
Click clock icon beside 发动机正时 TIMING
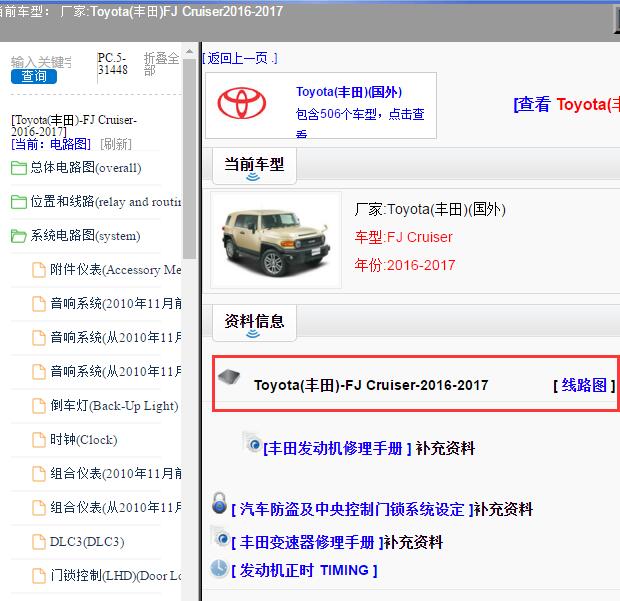(x=219, y=569)
